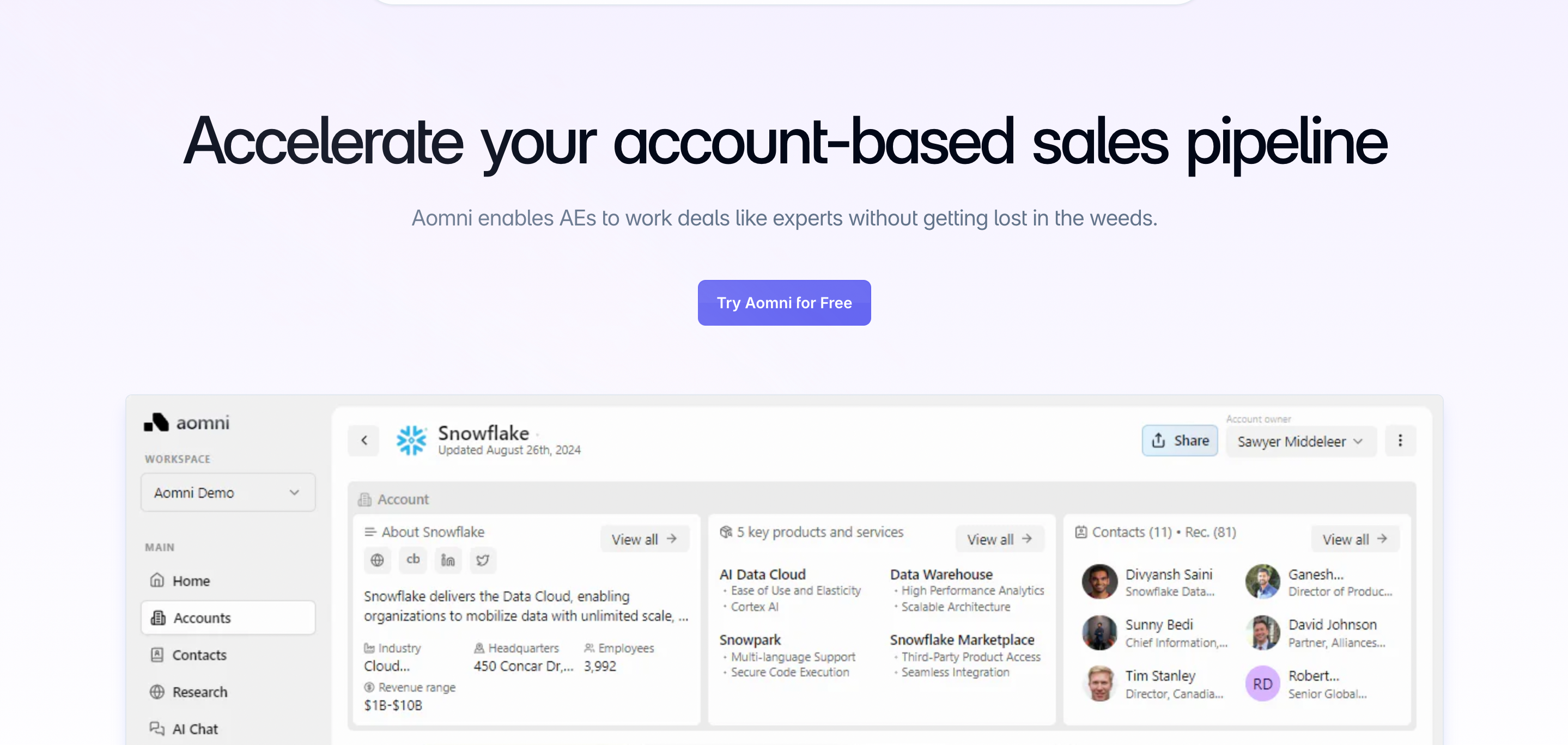Click the Try Aomni for Free button
This screenshot has height=745, width=1568.
pyautogui.click(x=784, y=302)
